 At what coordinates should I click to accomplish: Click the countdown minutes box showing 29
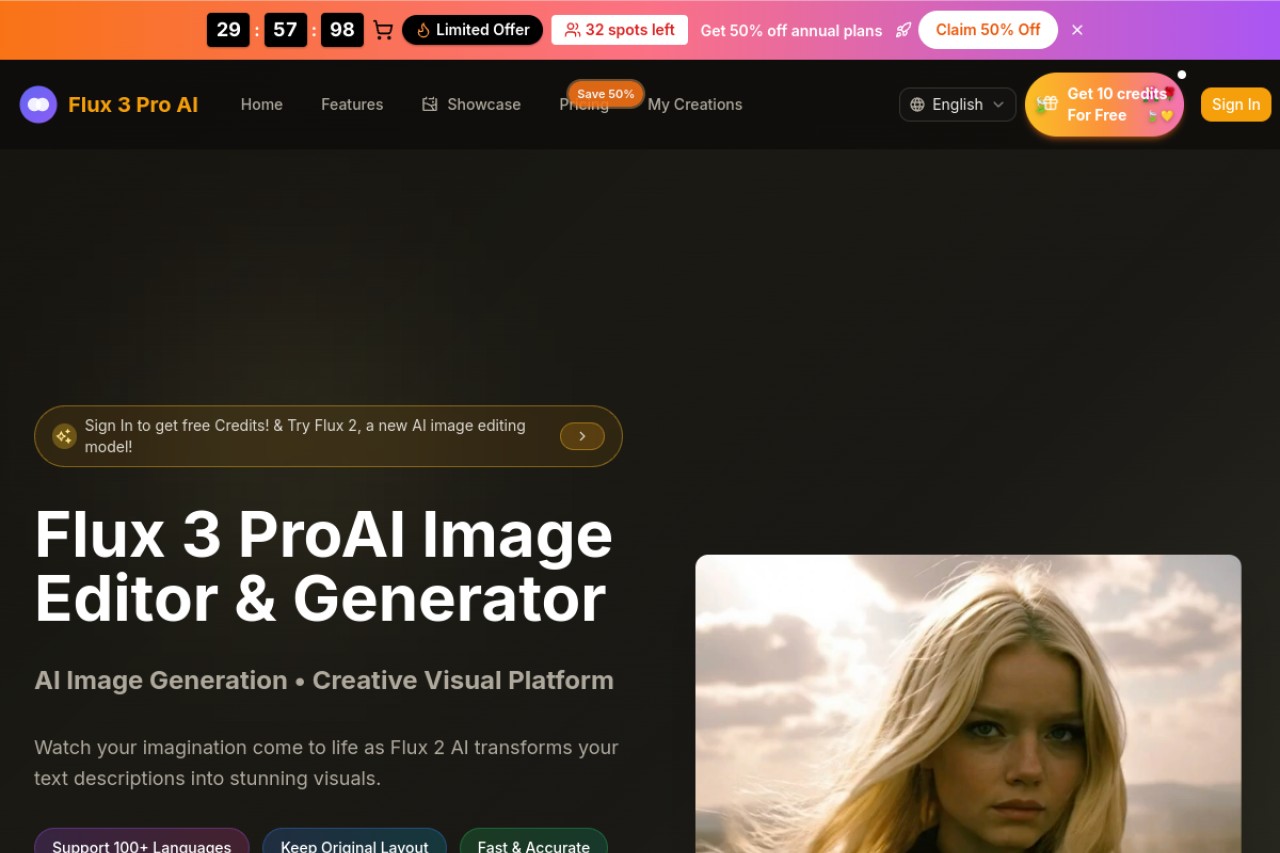click(x=228, y=30)
